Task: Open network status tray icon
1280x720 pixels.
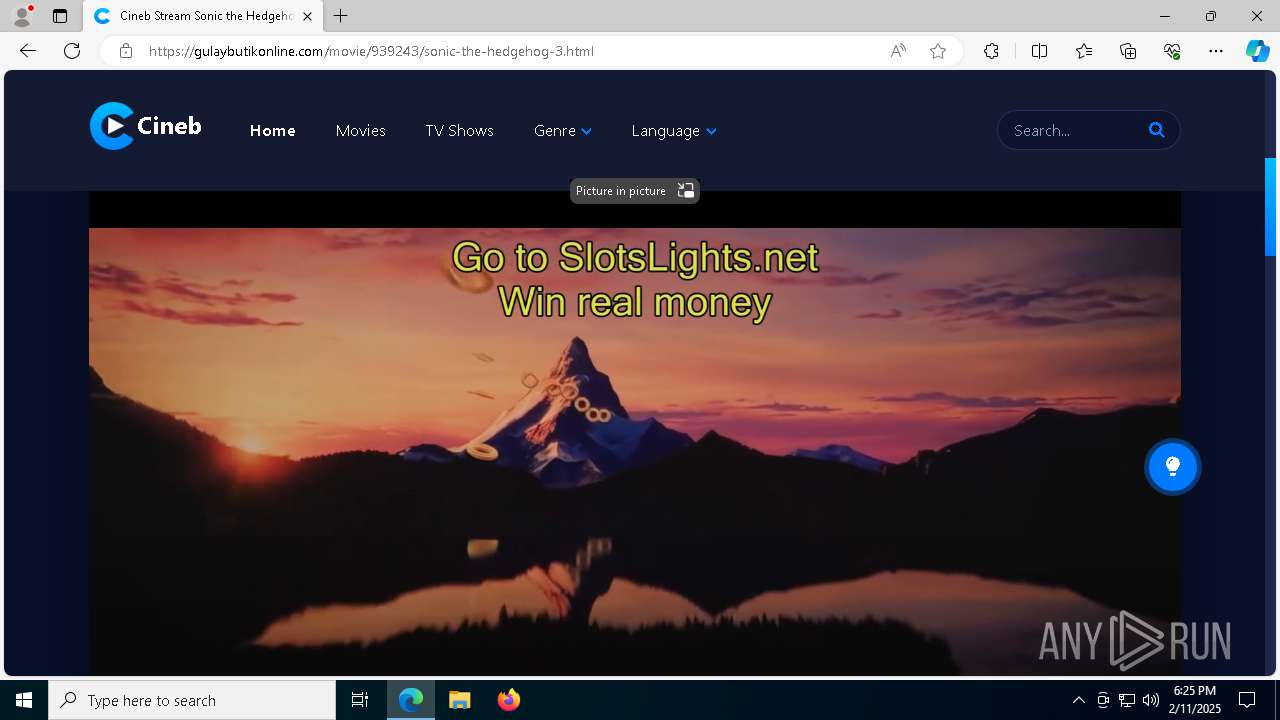Action: 1127,700
